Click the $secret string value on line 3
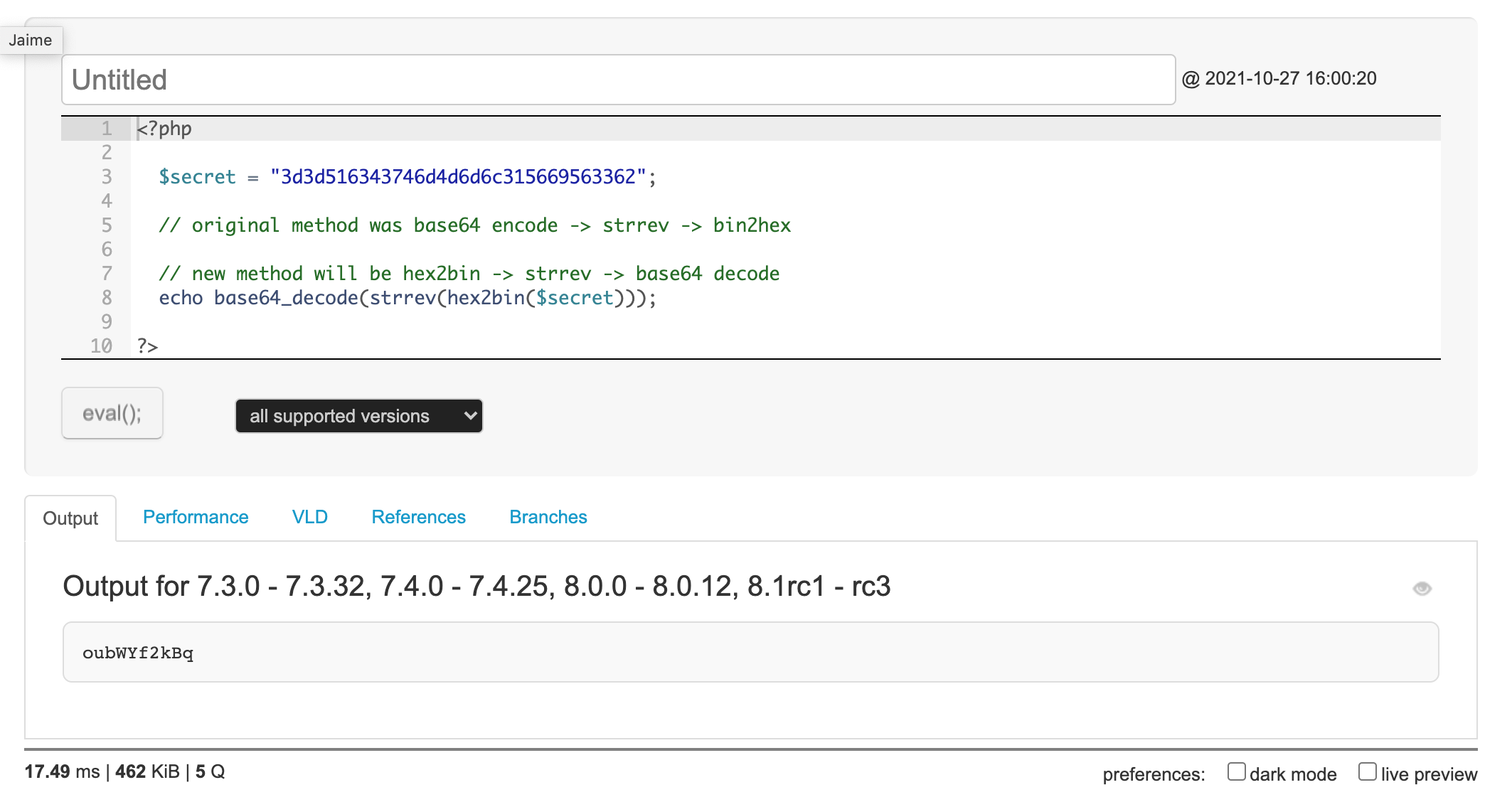The image size is (1512, 802). tap(458, 177)
